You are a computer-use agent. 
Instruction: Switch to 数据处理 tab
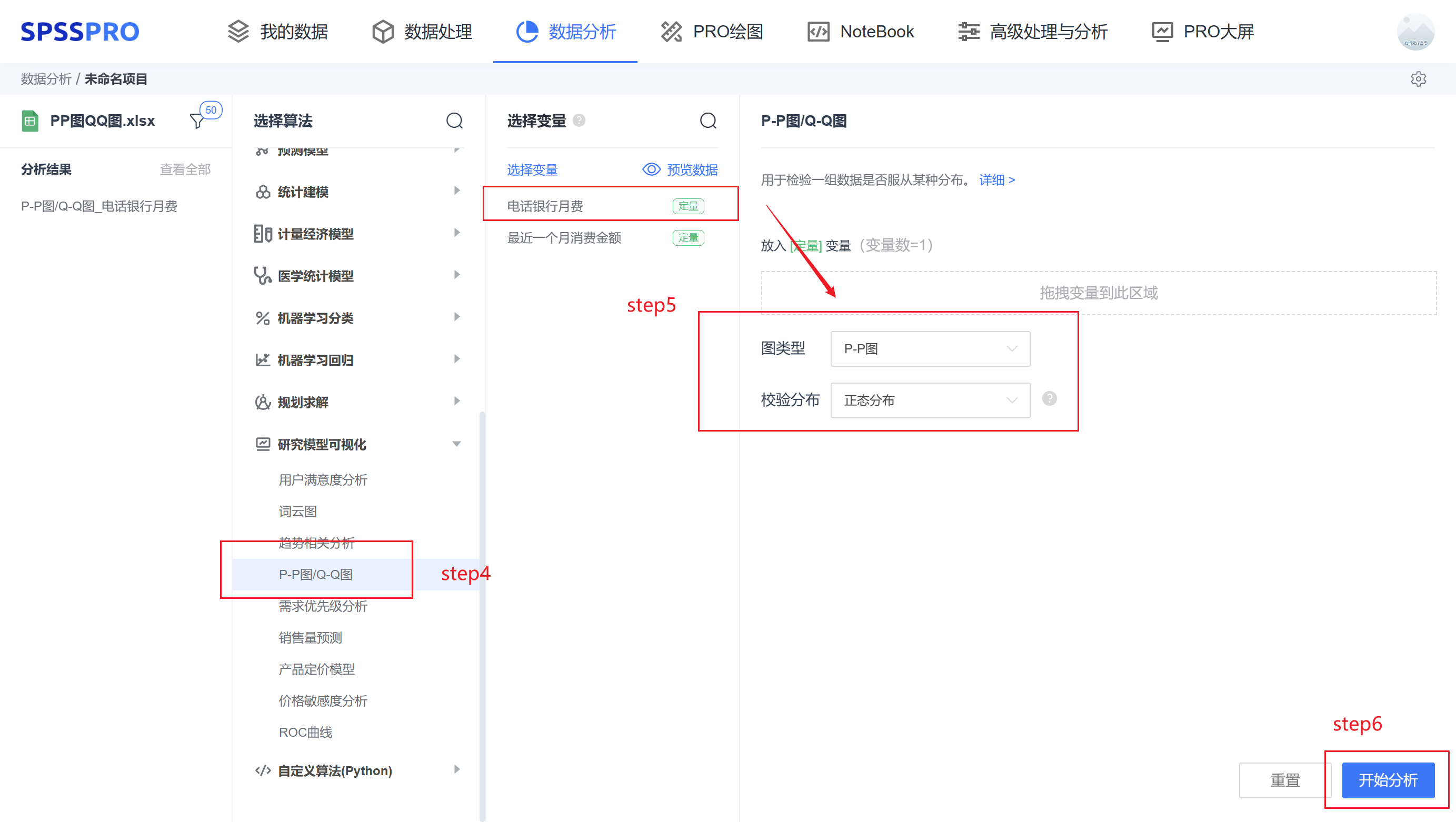point(422,32)
